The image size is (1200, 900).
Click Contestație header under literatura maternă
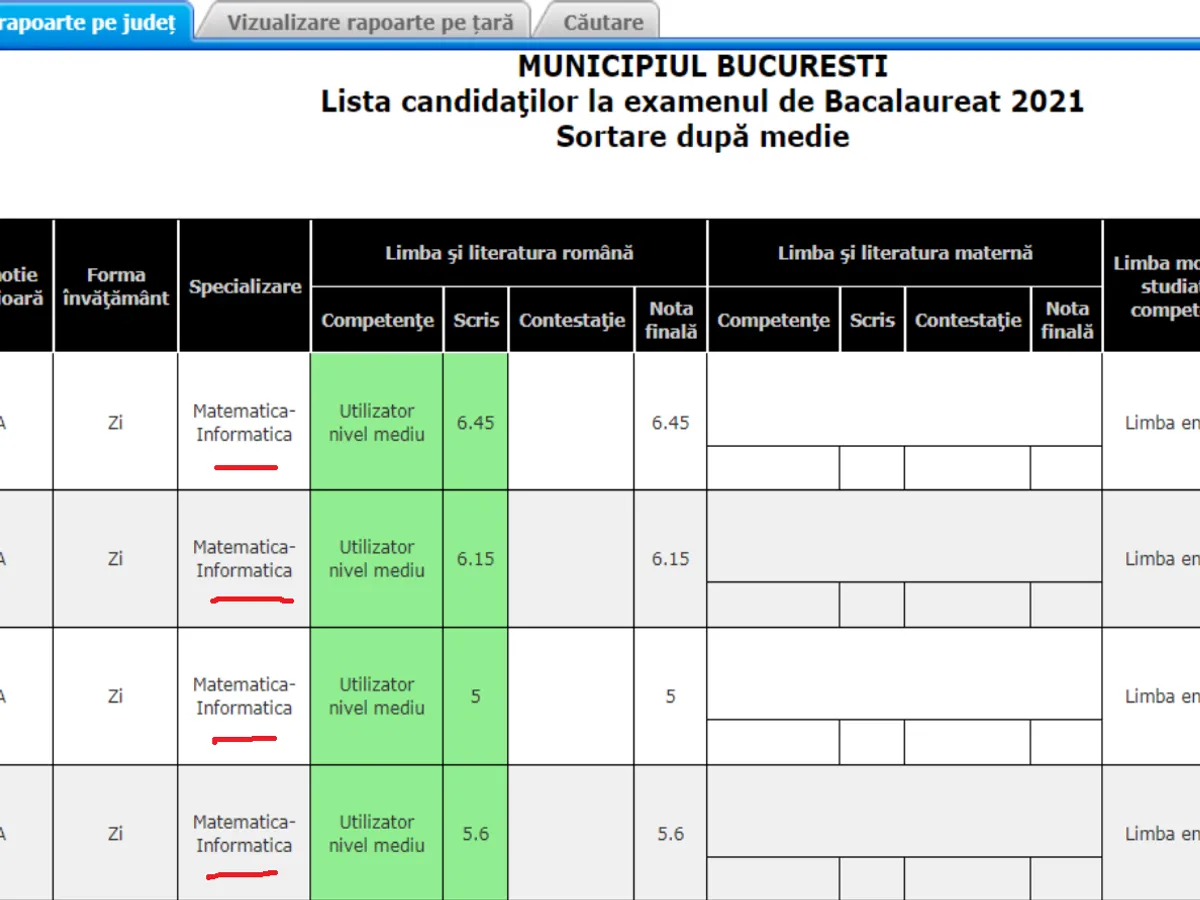click(968, 320)
